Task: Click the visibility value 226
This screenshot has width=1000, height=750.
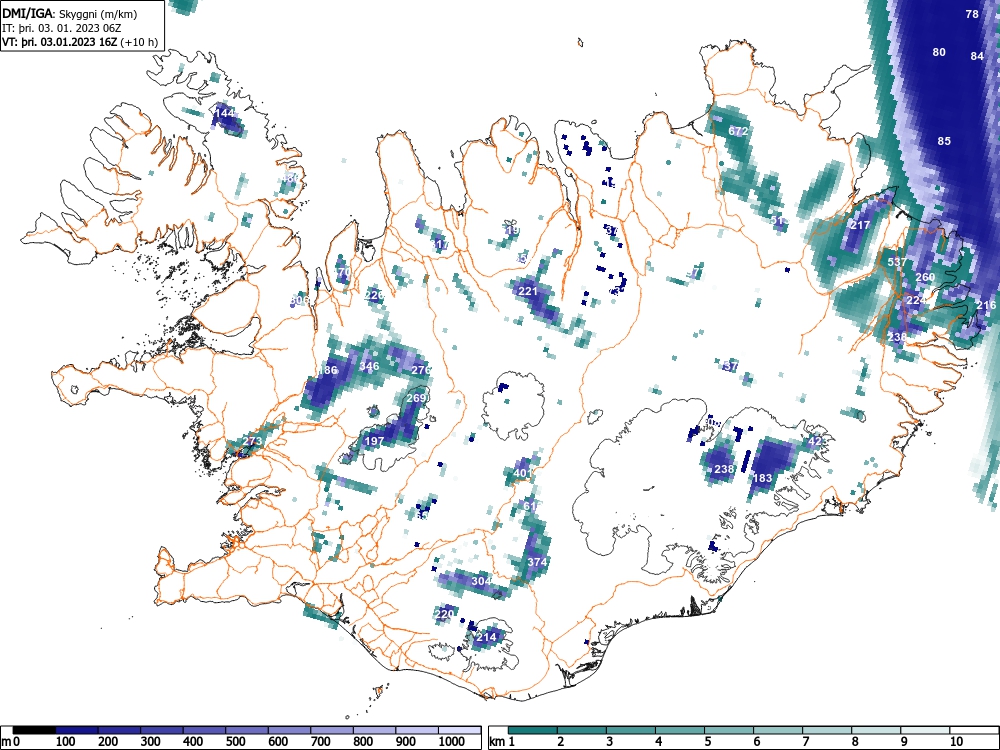Action: coord(374,295)
